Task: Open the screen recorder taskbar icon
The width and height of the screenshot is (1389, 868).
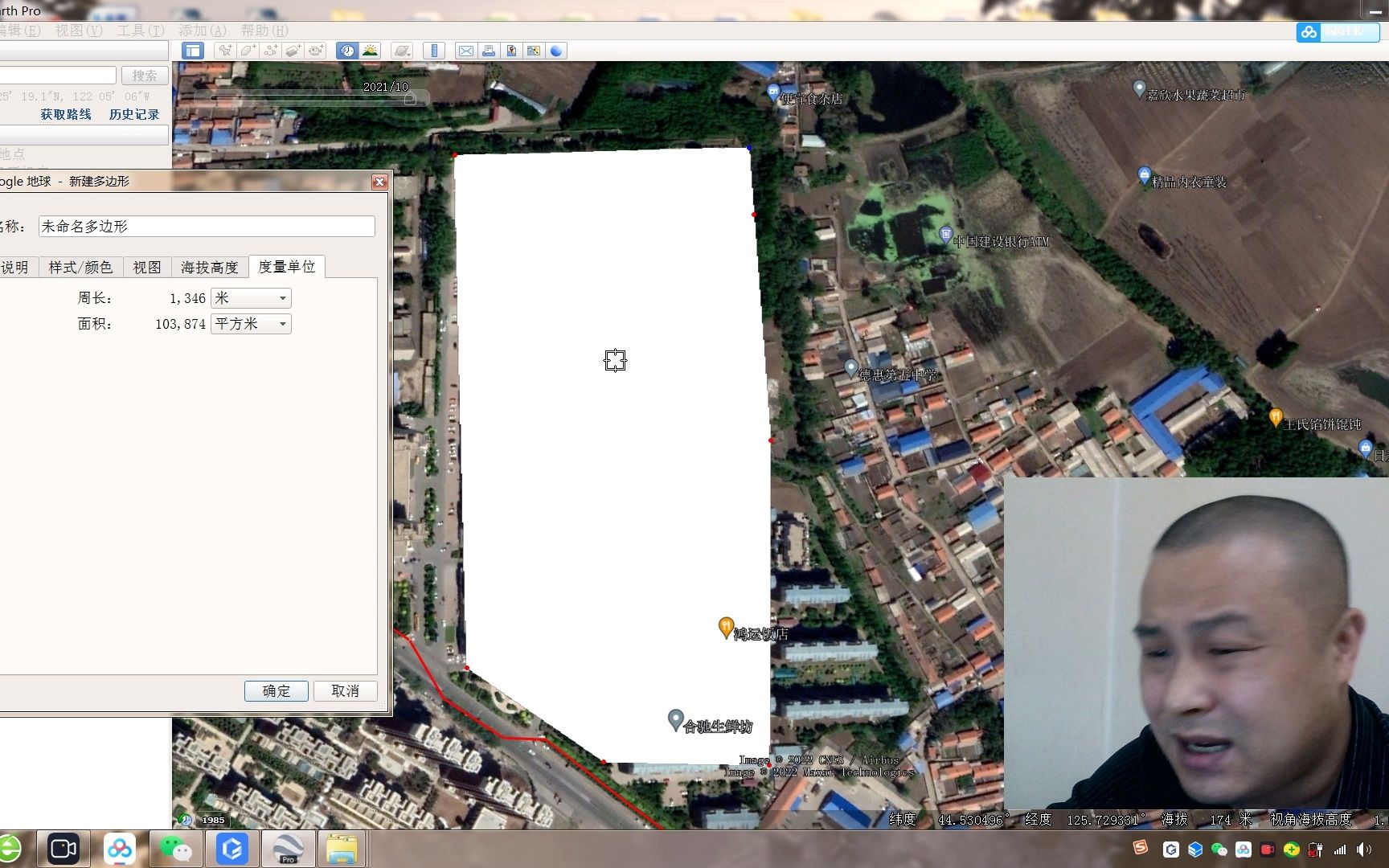Action: coord(64,850)
